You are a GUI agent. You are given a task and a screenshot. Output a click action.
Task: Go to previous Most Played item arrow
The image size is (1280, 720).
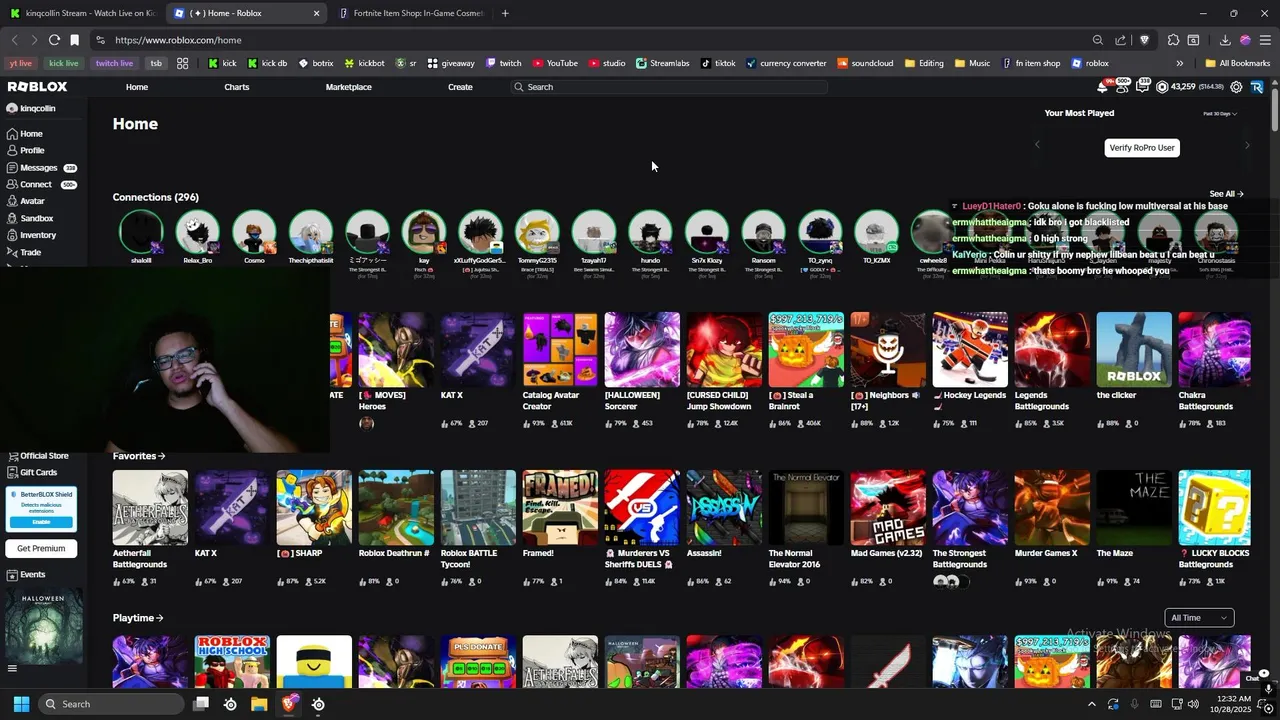coord(1037,146)
